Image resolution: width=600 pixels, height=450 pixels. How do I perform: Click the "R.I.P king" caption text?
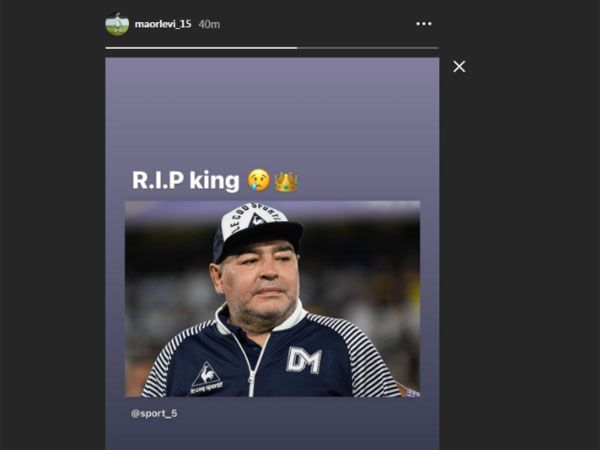point(186,181)
